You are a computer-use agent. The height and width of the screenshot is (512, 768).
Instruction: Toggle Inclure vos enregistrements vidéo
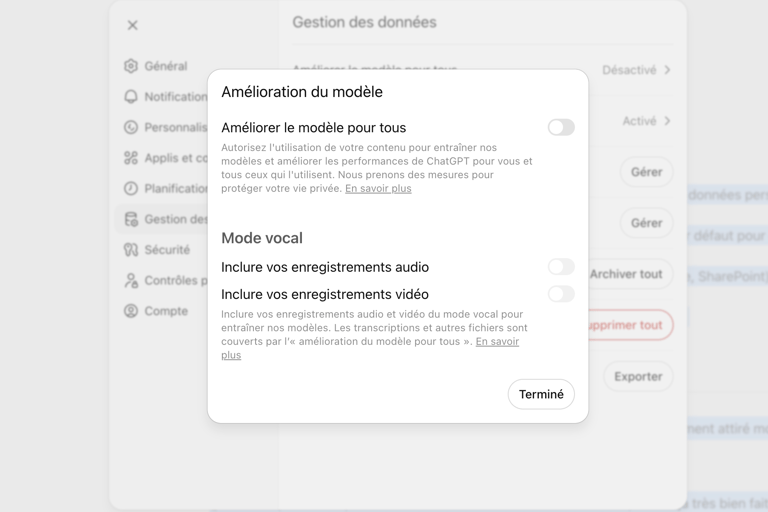(561, 294)
